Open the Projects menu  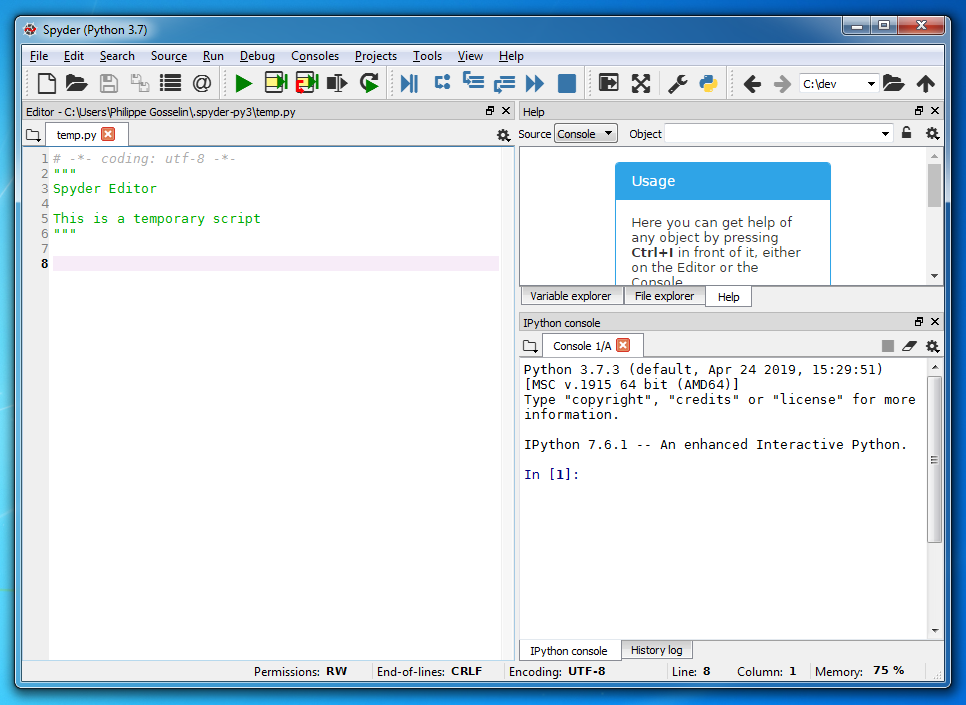[x=376, y=56]
